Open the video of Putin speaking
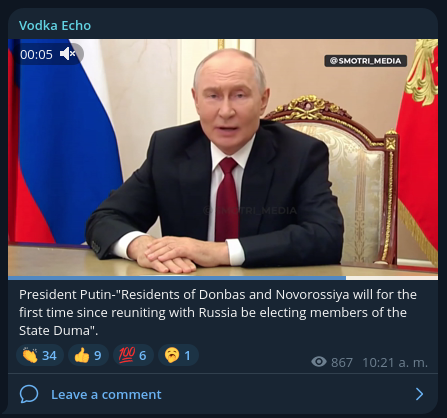This screenshot has width=447, height=418. pos(223,158)
